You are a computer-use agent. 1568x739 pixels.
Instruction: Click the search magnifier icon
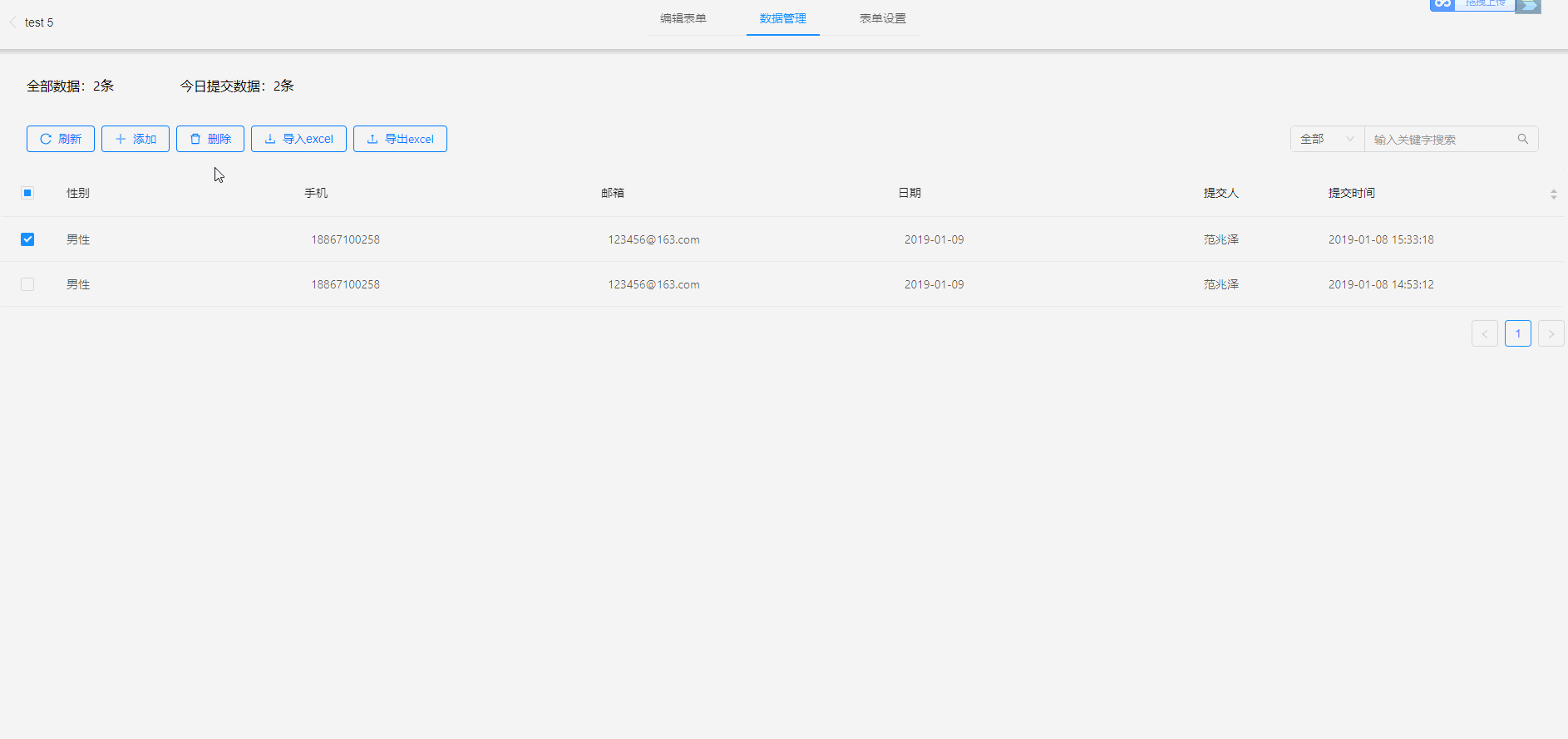(x=1522, y=139)
